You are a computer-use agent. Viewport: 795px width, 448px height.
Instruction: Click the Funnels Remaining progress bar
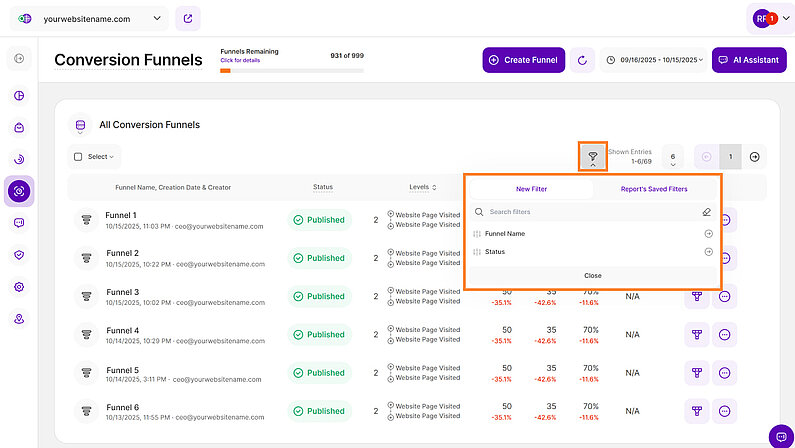tap(291, 70)
